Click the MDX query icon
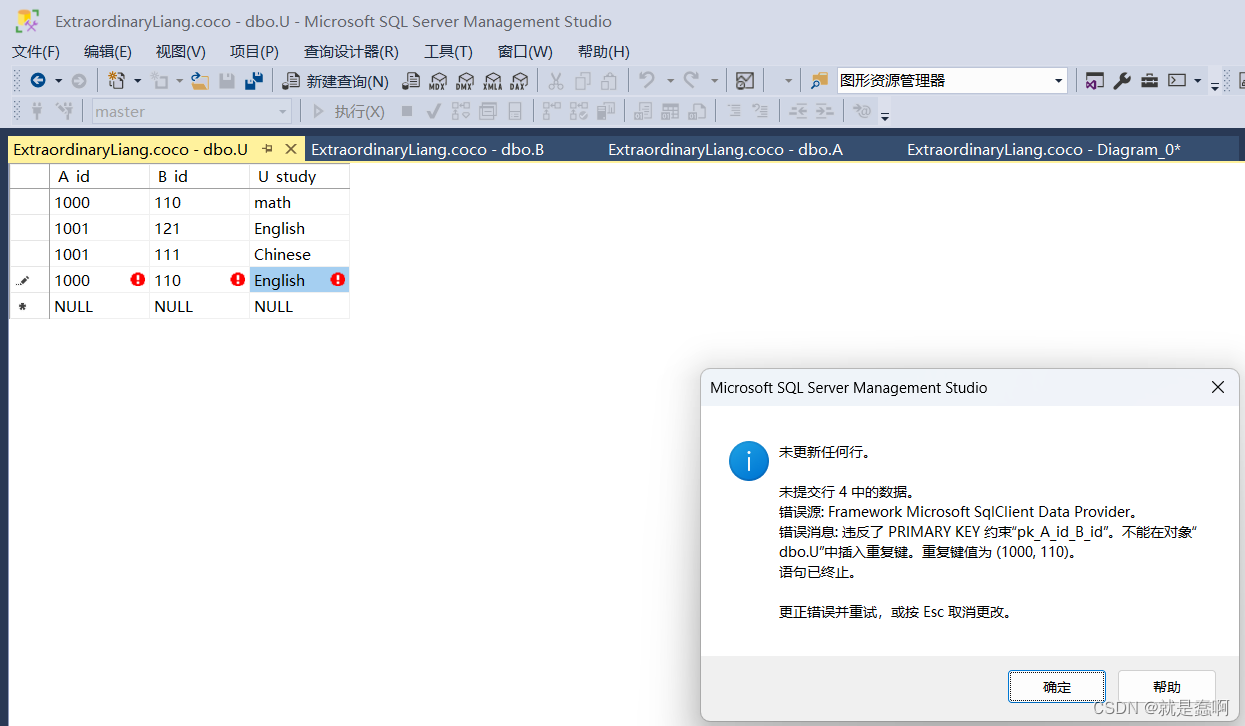This screenshot has width=1245, height=726. tap(438, 81)
